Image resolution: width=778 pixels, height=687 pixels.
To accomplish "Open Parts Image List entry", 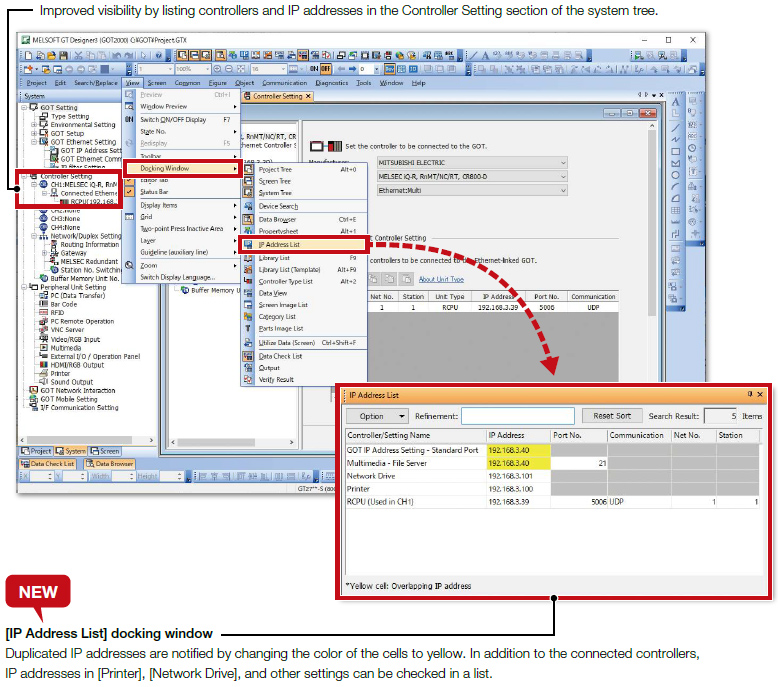I will coord(279,328).
